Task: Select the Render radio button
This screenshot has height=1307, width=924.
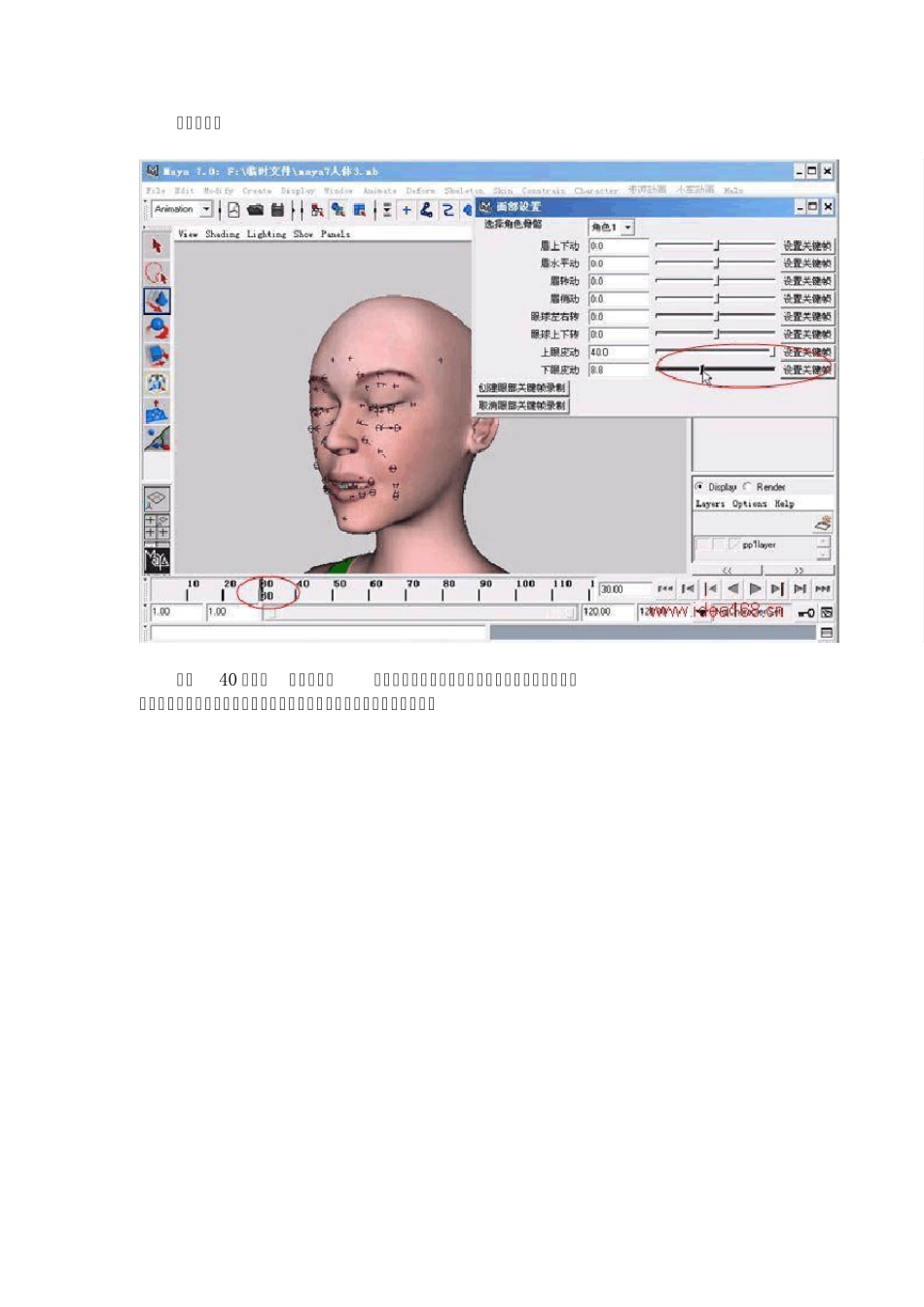Action: (747, 486)
